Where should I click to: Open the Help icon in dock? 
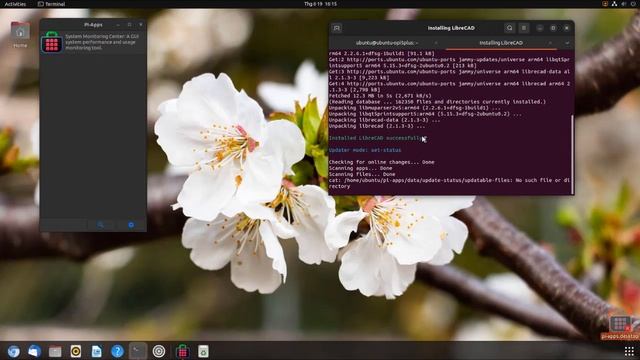[x=117, y=351]
